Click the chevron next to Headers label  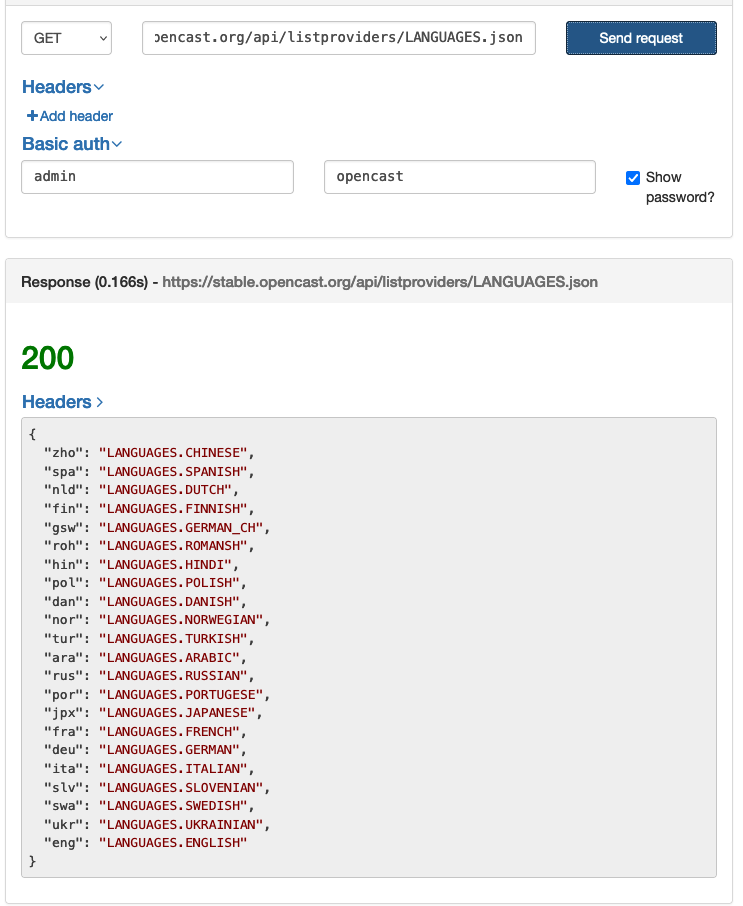[99, 87]
